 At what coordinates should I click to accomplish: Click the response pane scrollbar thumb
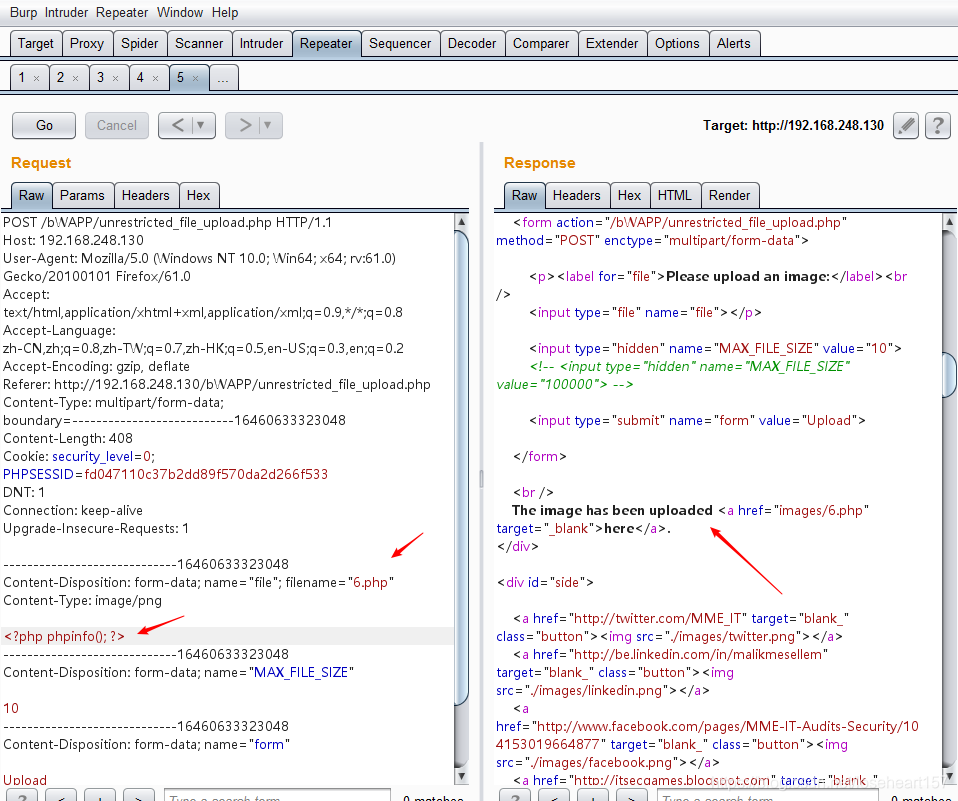pos(950,375)
